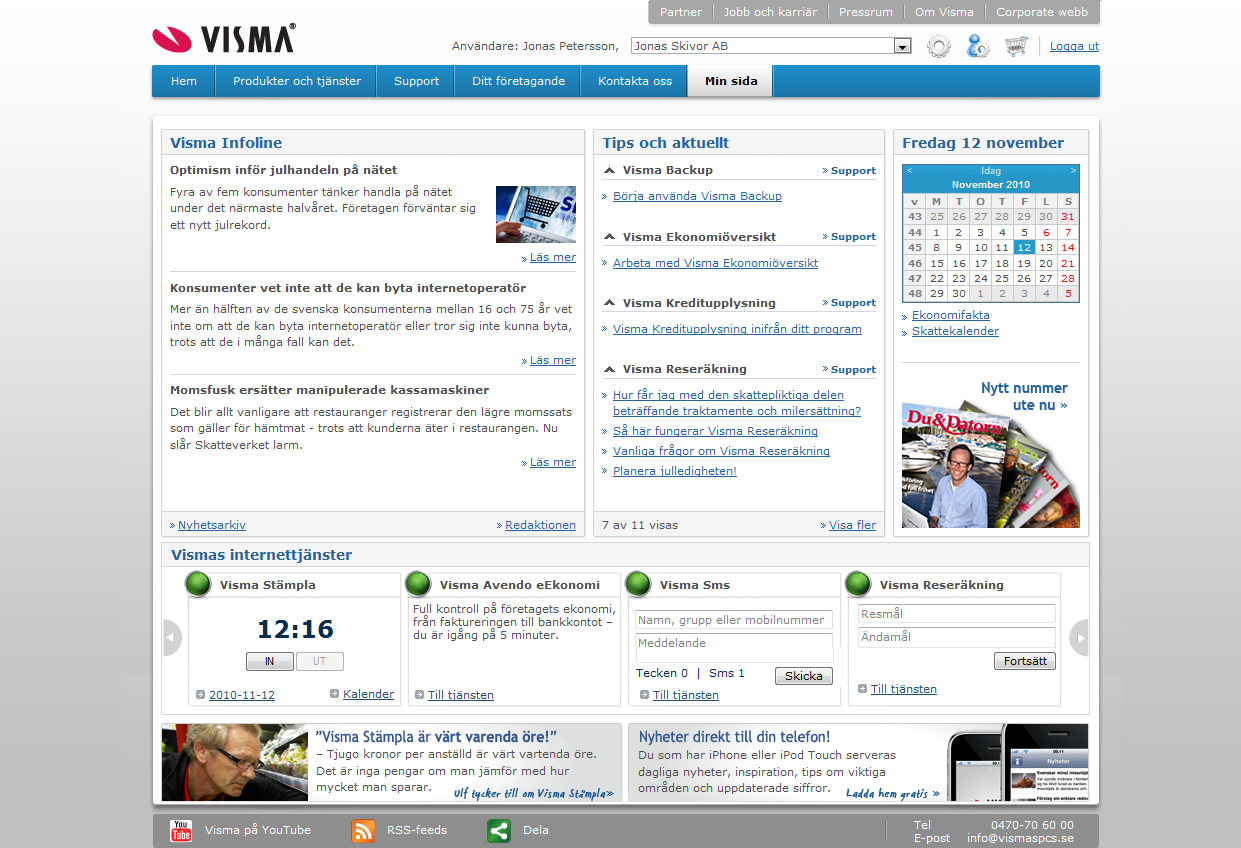Click the green status ball for Visma Reseräkning widget
The height and width of the screenshot is (848, 1241).
click(858, 584)
